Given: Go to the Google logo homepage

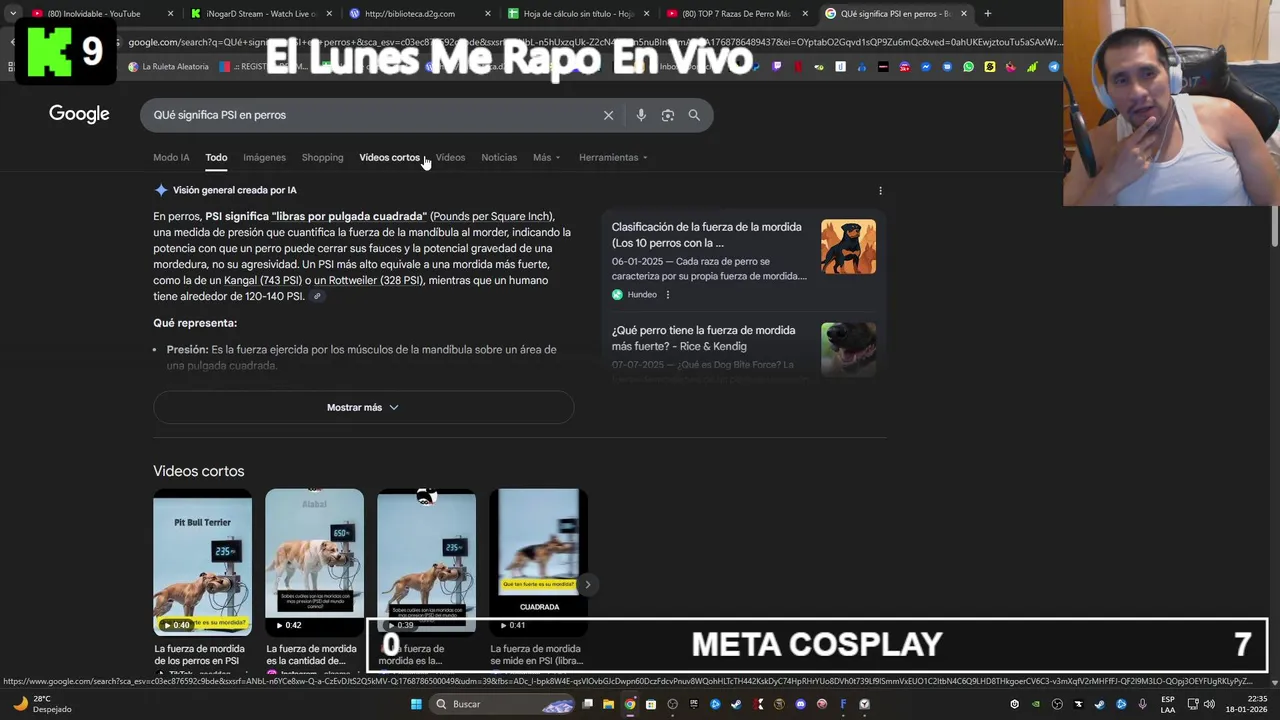Looking at the screenshot, I should (x=79, y=114).
